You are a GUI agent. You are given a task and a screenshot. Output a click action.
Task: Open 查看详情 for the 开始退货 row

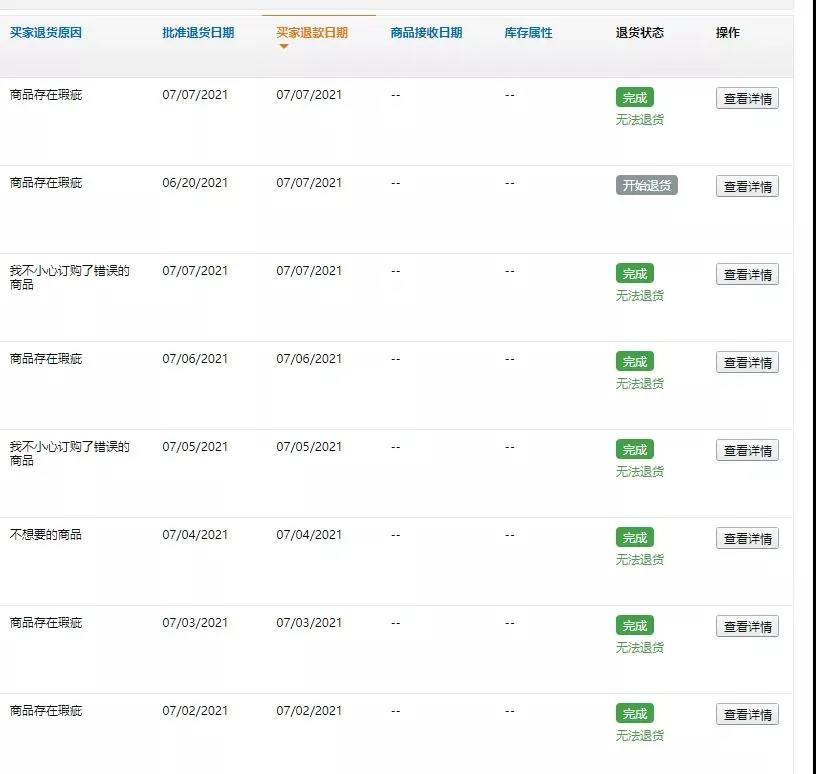point(747,184)
